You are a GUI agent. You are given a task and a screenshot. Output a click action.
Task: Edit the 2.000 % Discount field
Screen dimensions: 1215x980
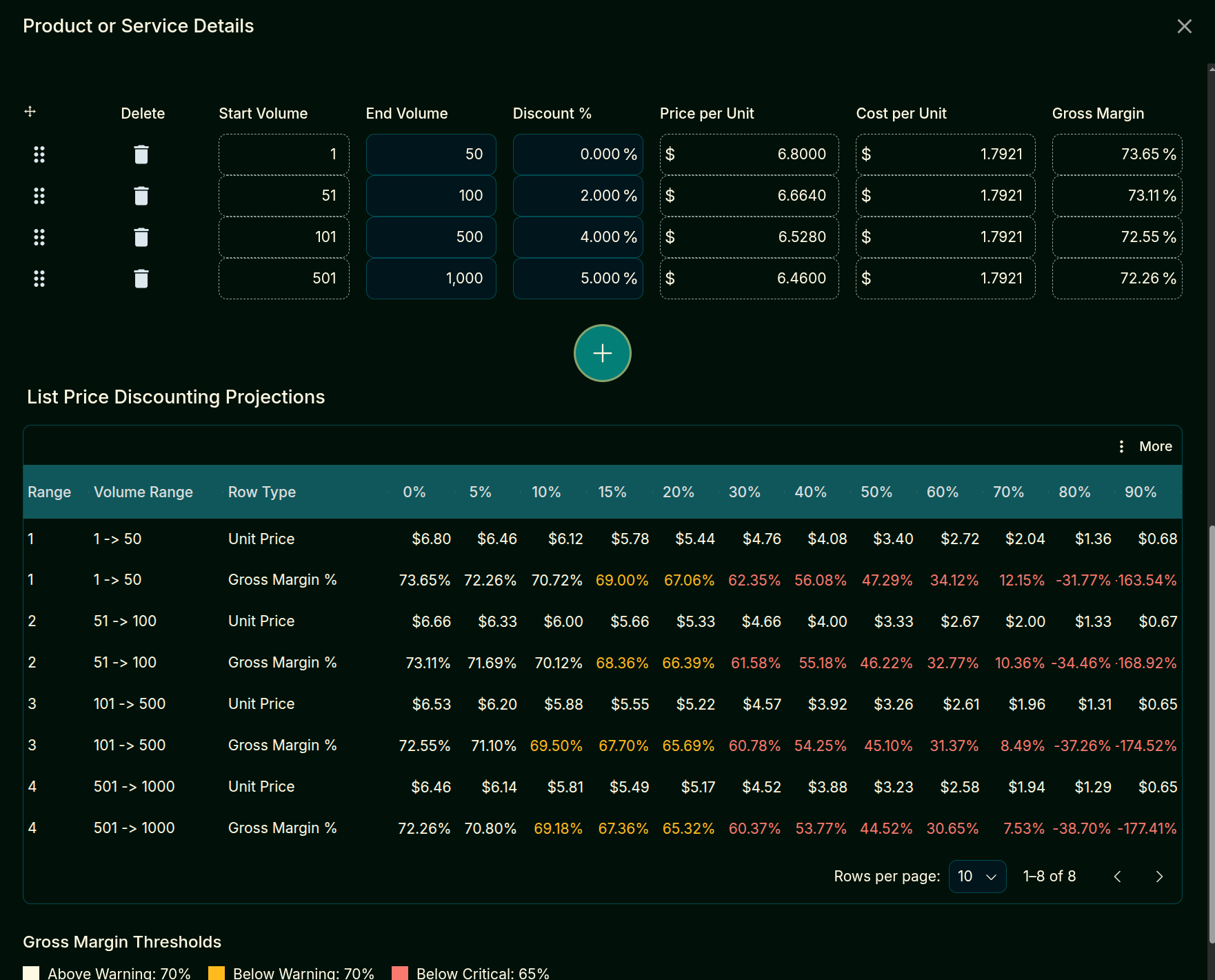577,196
